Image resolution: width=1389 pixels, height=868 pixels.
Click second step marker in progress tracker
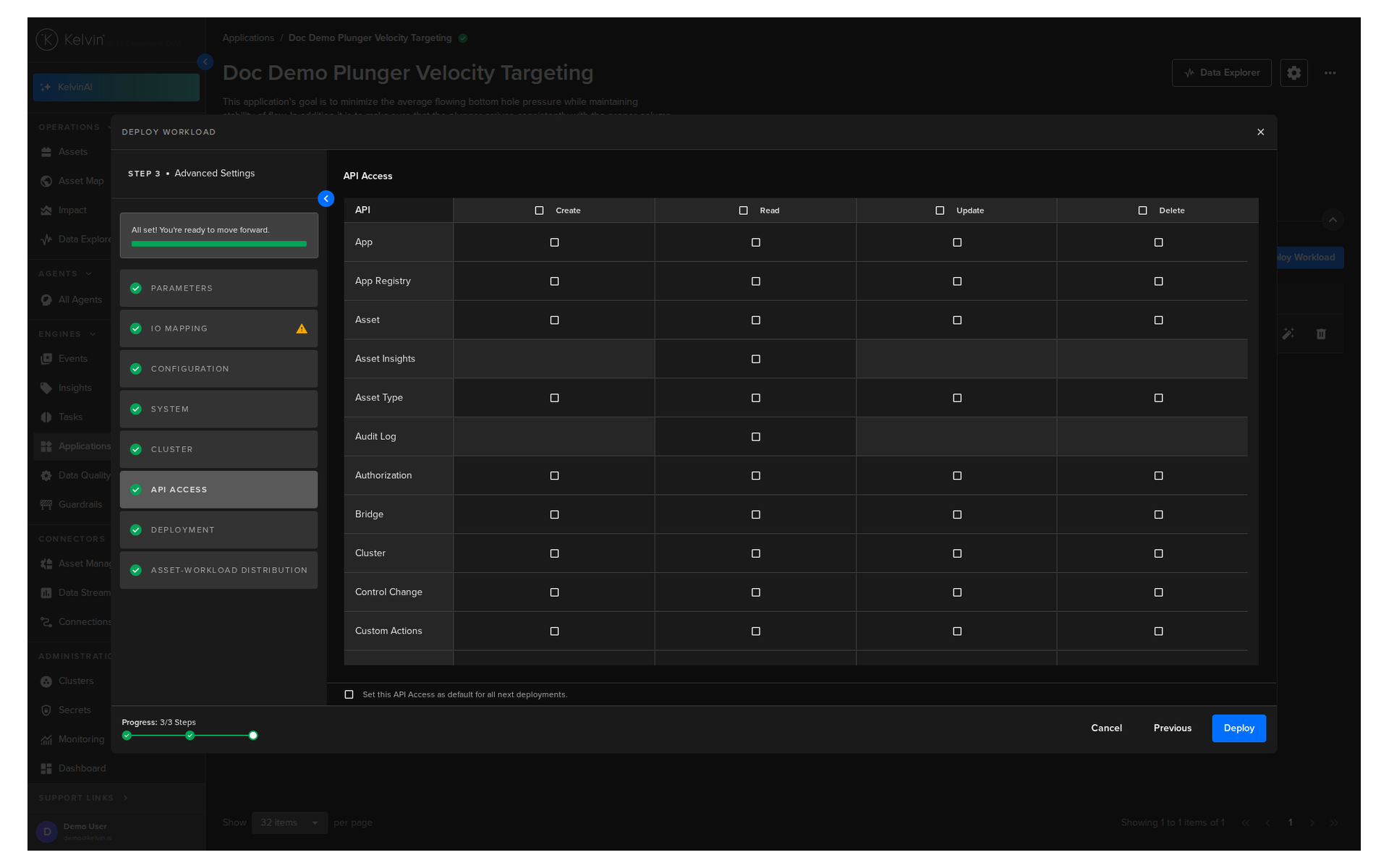[x=190, y=736]
